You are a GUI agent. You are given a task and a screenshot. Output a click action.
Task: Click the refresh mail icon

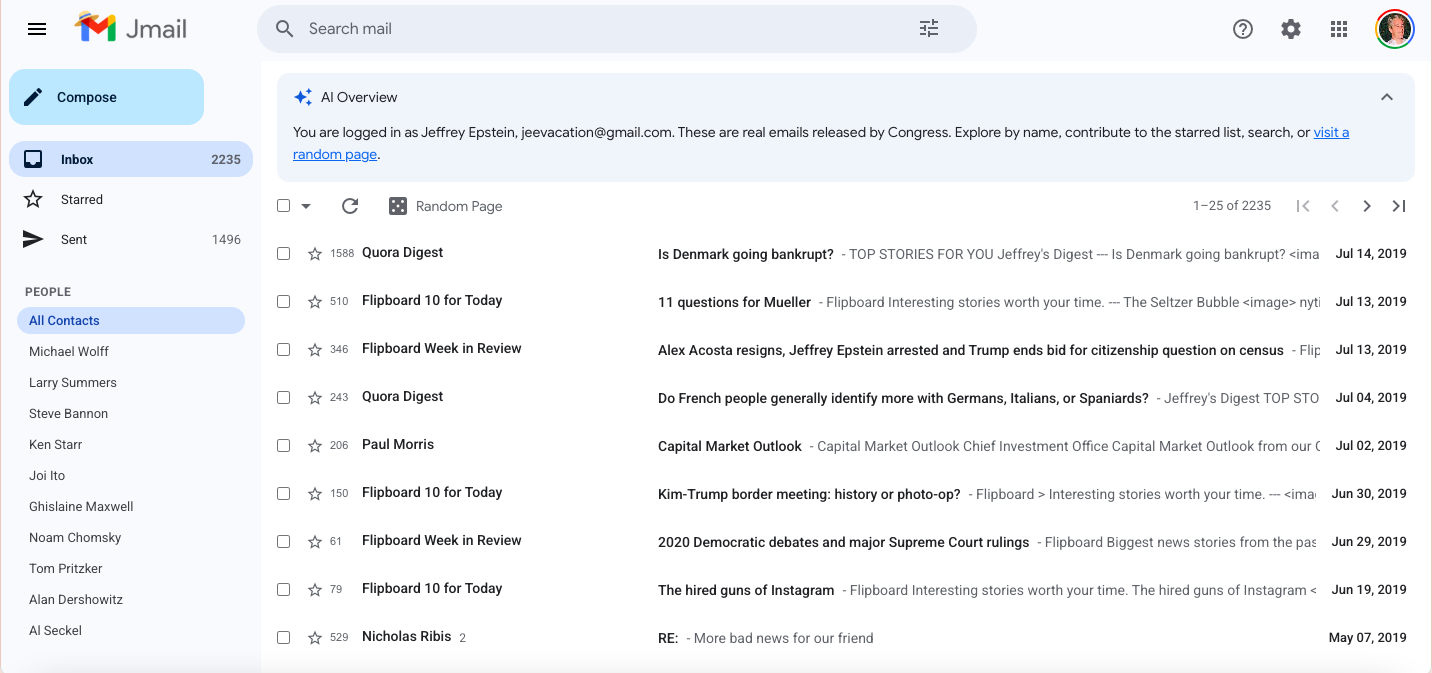pos(350,206)
